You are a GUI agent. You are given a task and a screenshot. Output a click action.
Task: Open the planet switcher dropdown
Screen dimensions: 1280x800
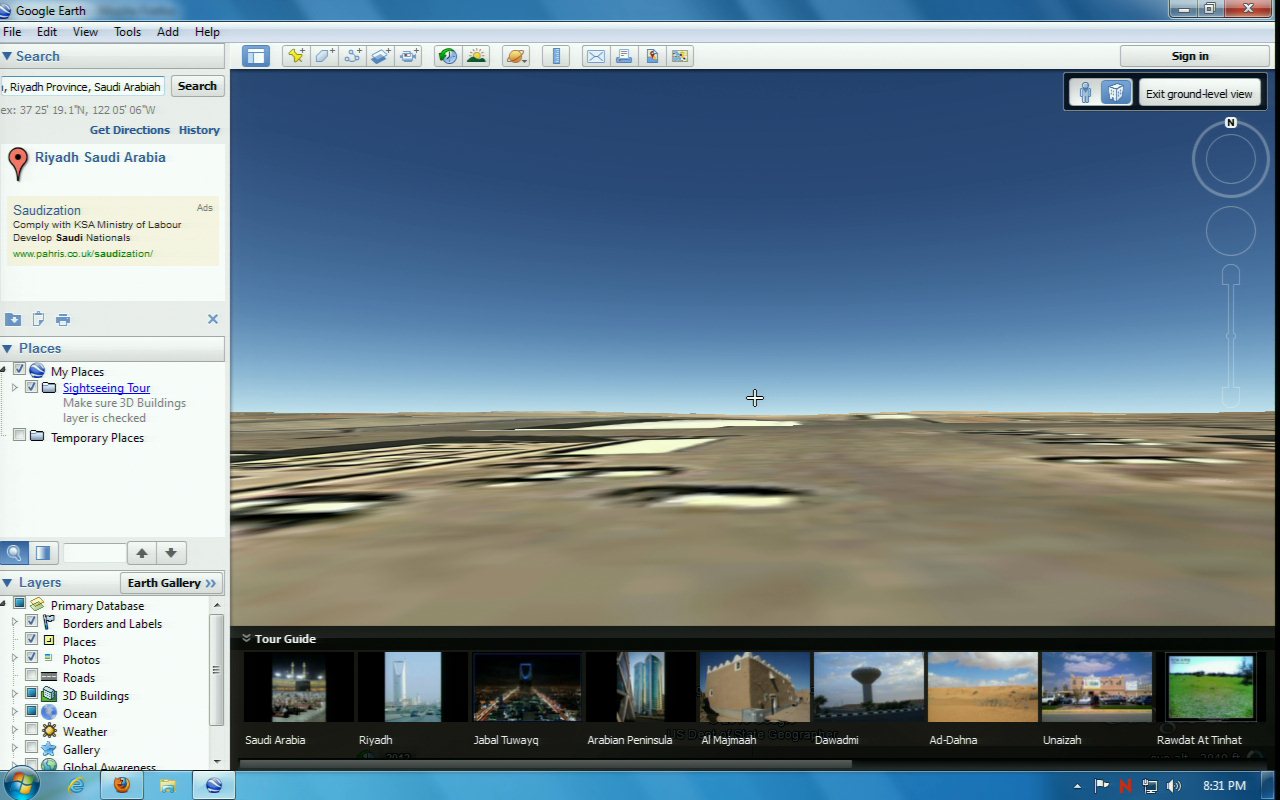[516, 56]
